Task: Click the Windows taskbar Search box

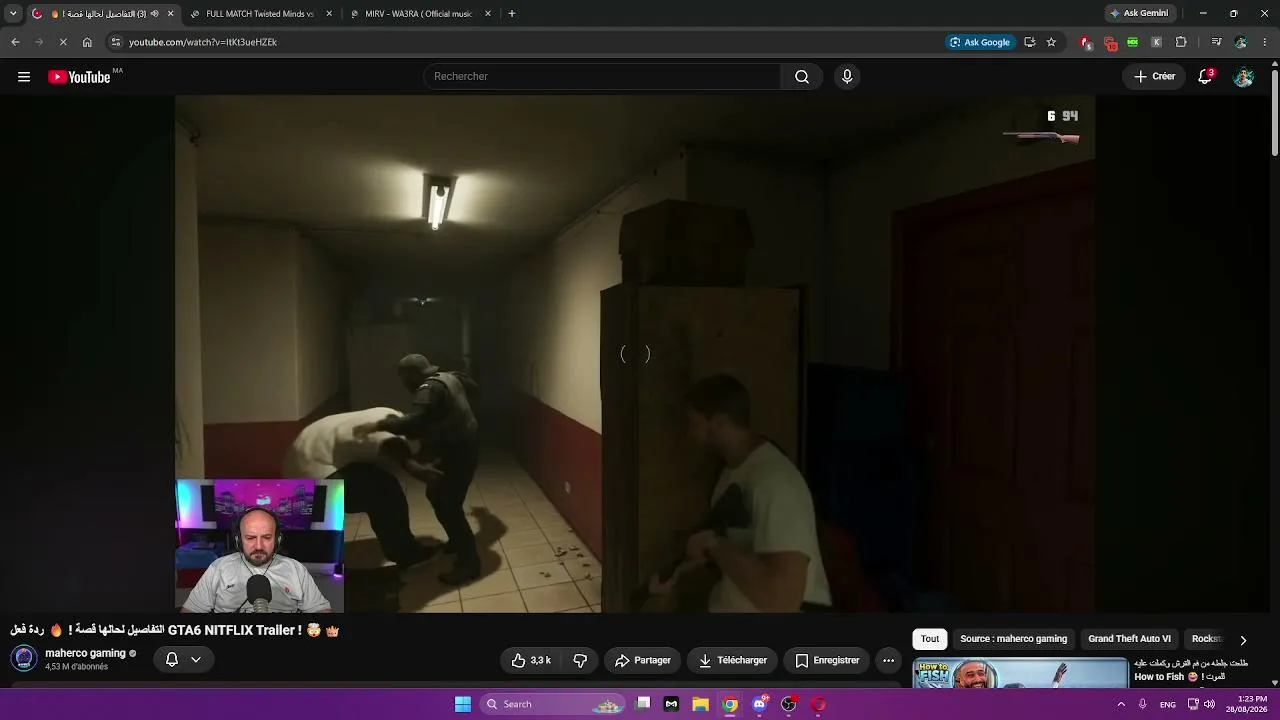Action: [x=553, y=704]
